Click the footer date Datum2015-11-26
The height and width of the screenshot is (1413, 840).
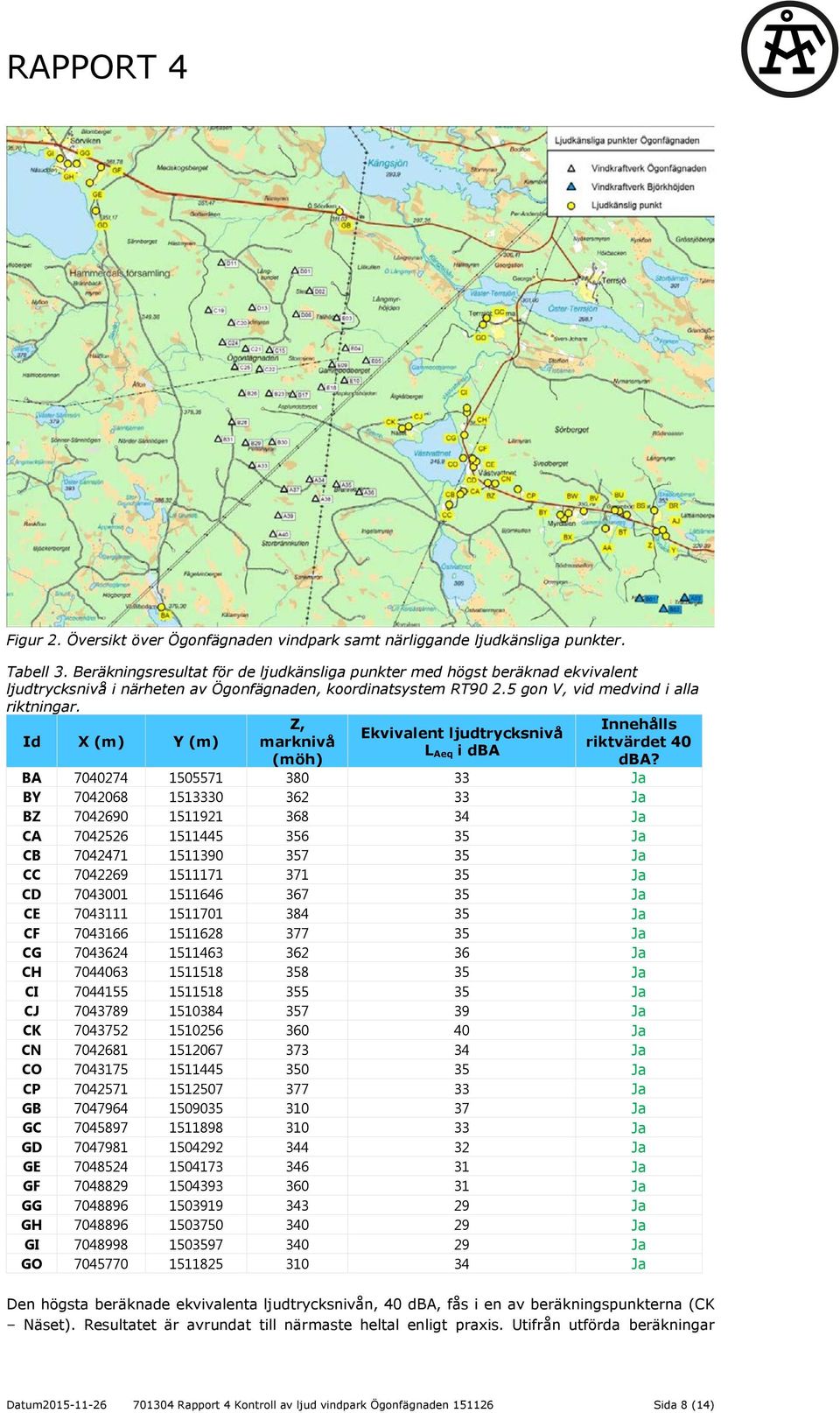click(x=57, y=1404)
